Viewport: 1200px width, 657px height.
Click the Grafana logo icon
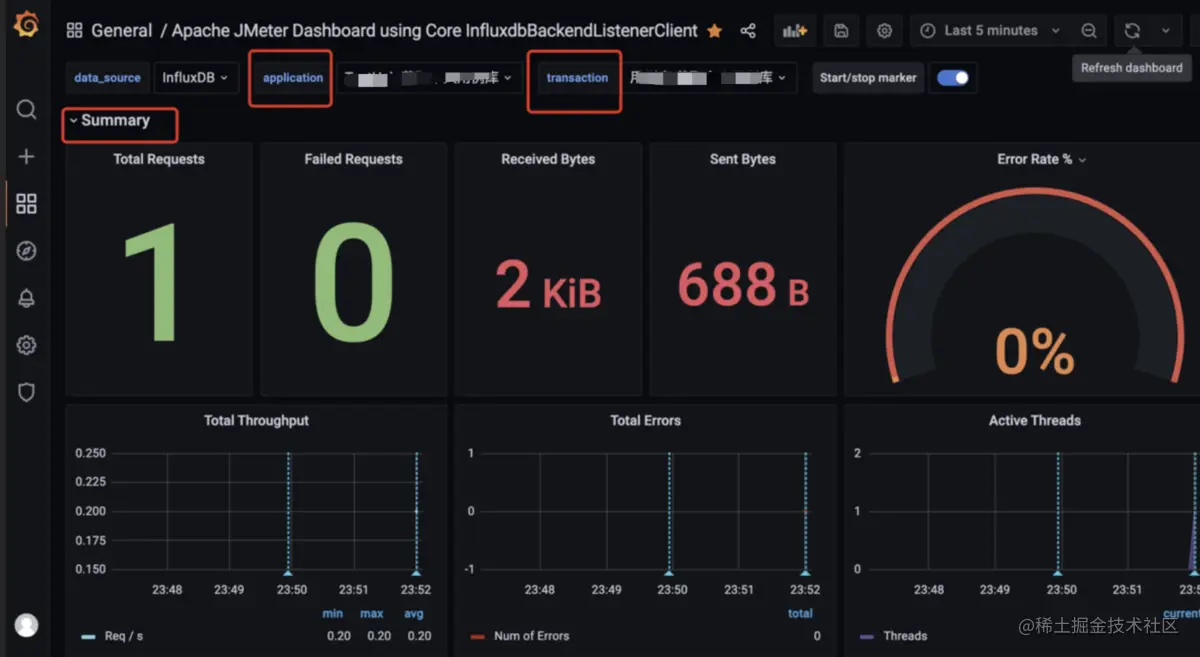tap(27, 25)
